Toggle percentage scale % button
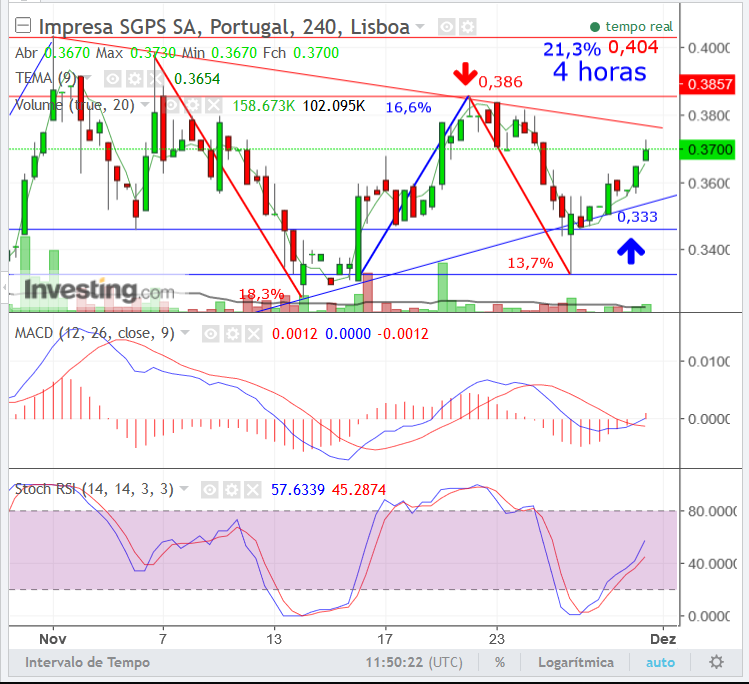Screen dimensions: 749x684 point(500,663)
